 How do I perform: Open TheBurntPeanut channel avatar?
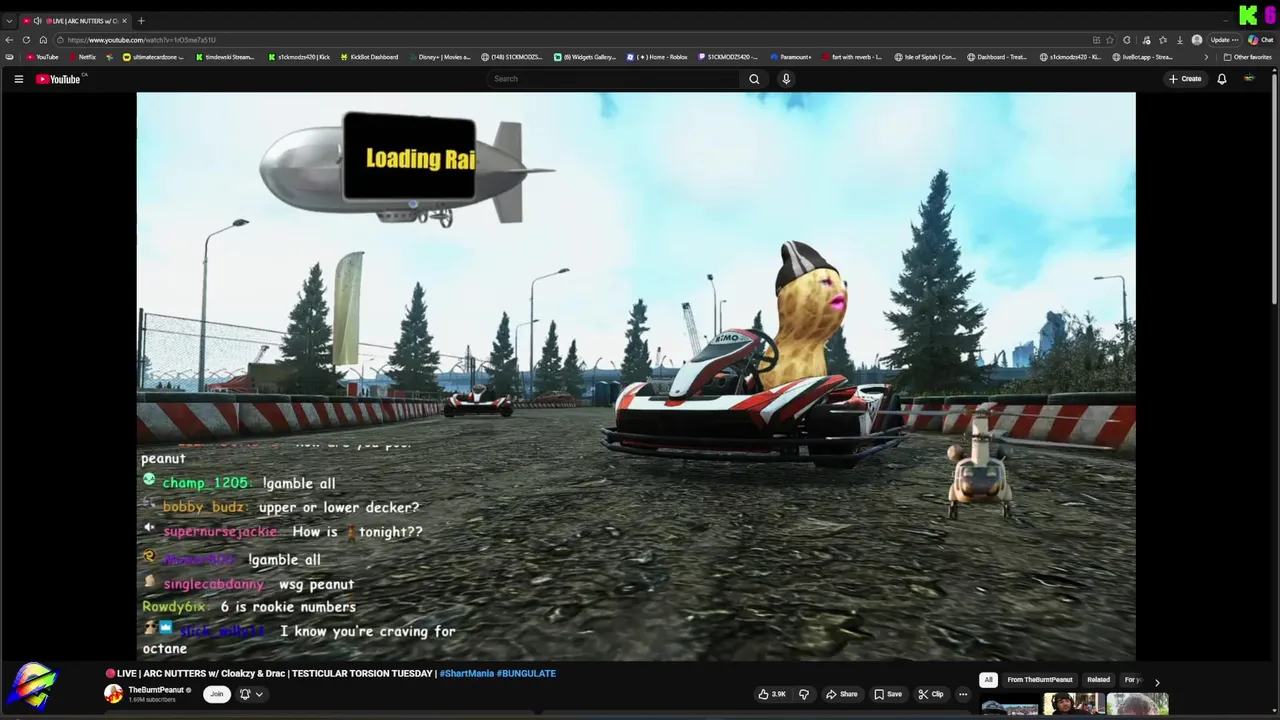[113, 694]
